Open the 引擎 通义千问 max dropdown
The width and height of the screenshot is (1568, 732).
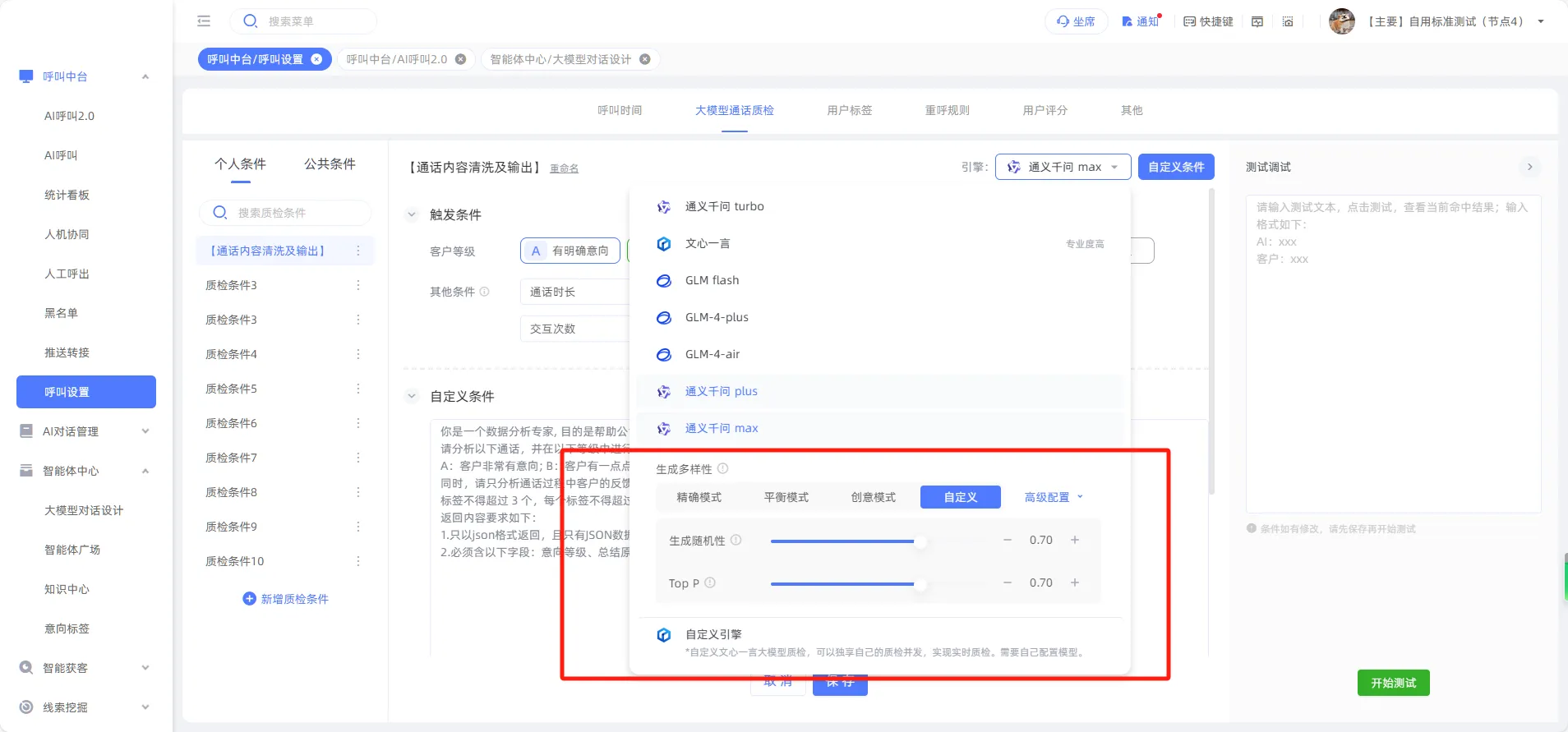(1063, 167)
